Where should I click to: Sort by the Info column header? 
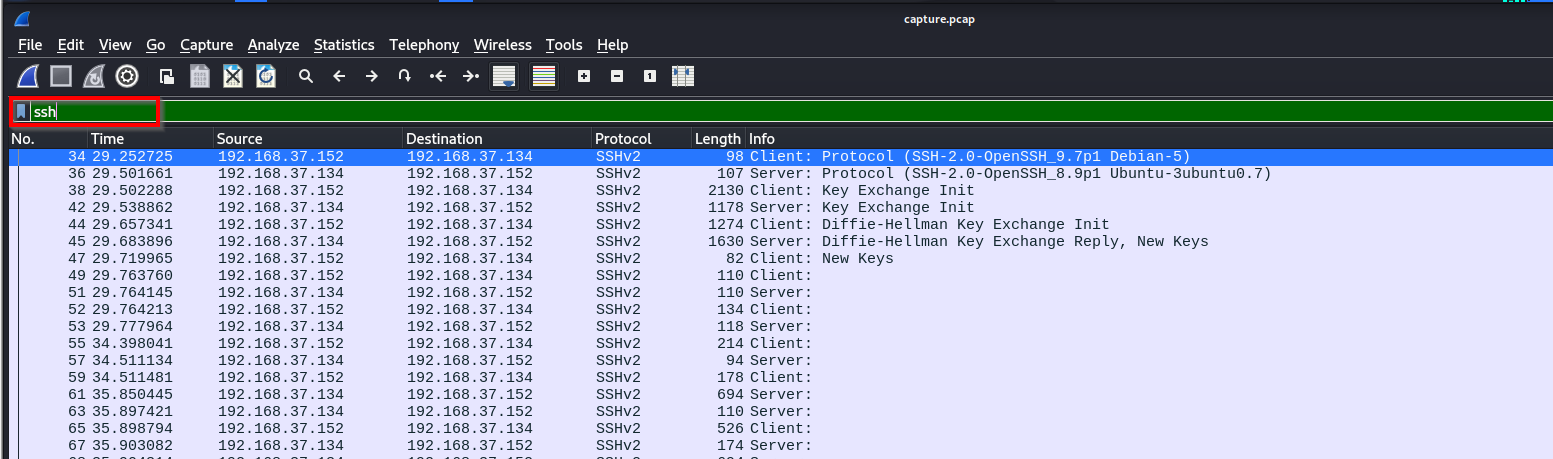(1149, 139)
